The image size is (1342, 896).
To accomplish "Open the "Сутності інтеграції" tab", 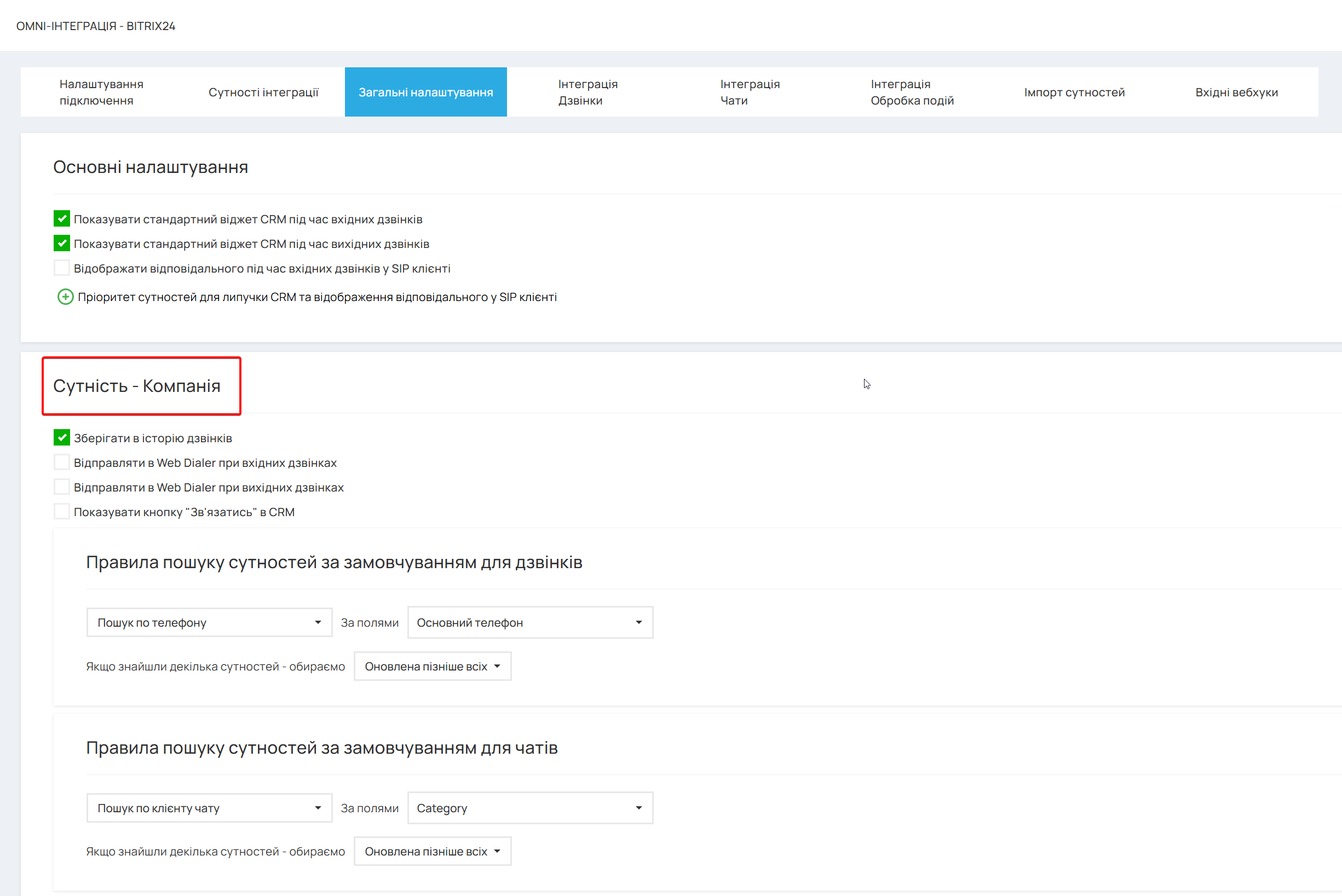I will pyautogui.click(x=263, y=92).
